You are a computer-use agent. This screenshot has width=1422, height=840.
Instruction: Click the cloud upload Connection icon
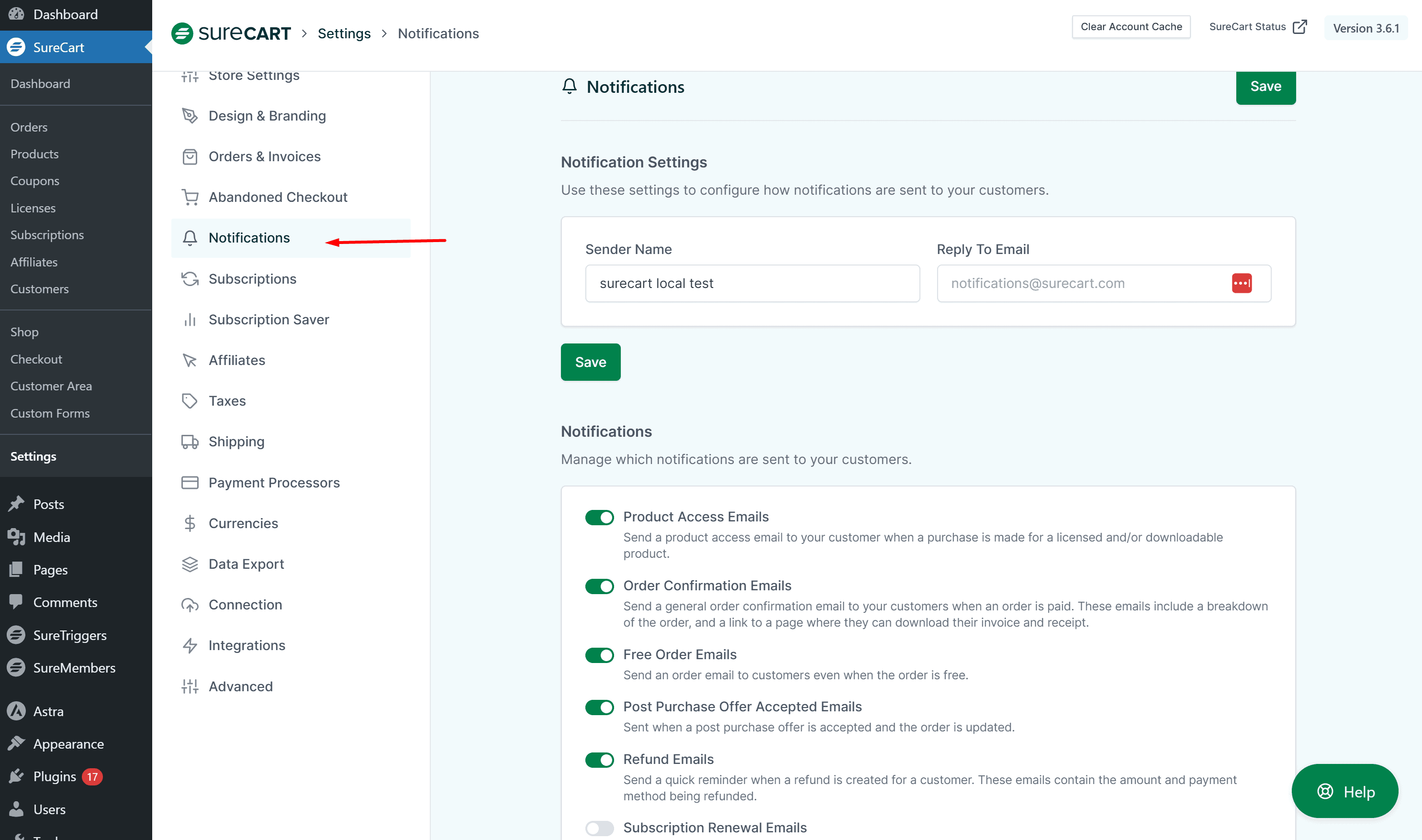[190, 605]
